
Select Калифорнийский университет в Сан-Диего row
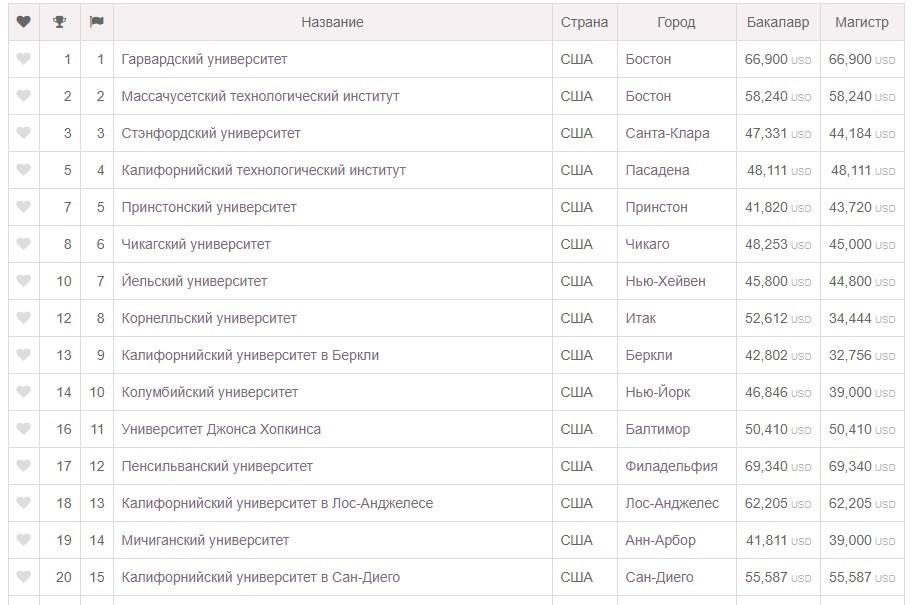point(456,577)
